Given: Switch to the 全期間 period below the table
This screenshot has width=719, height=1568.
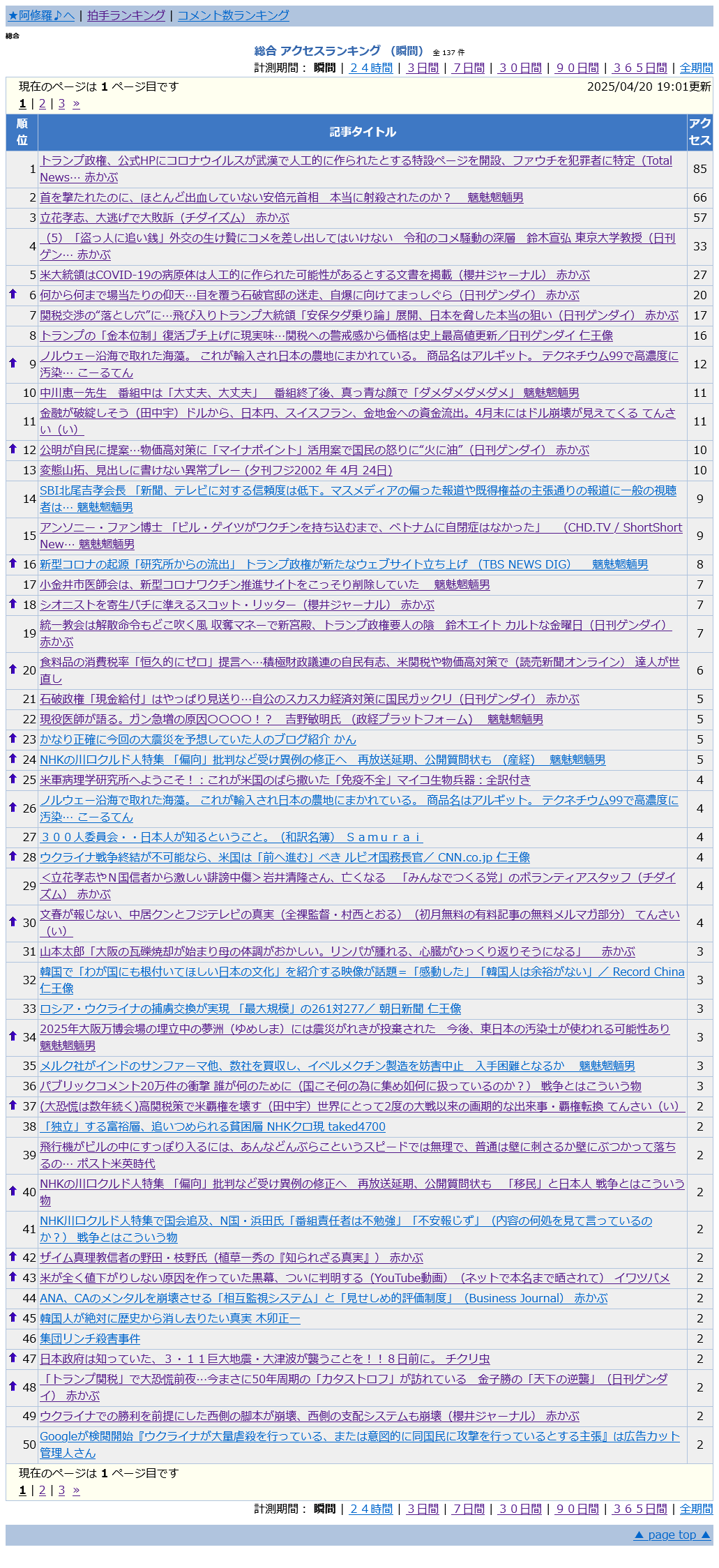Looking at the screenshot, I should 696,1509.
